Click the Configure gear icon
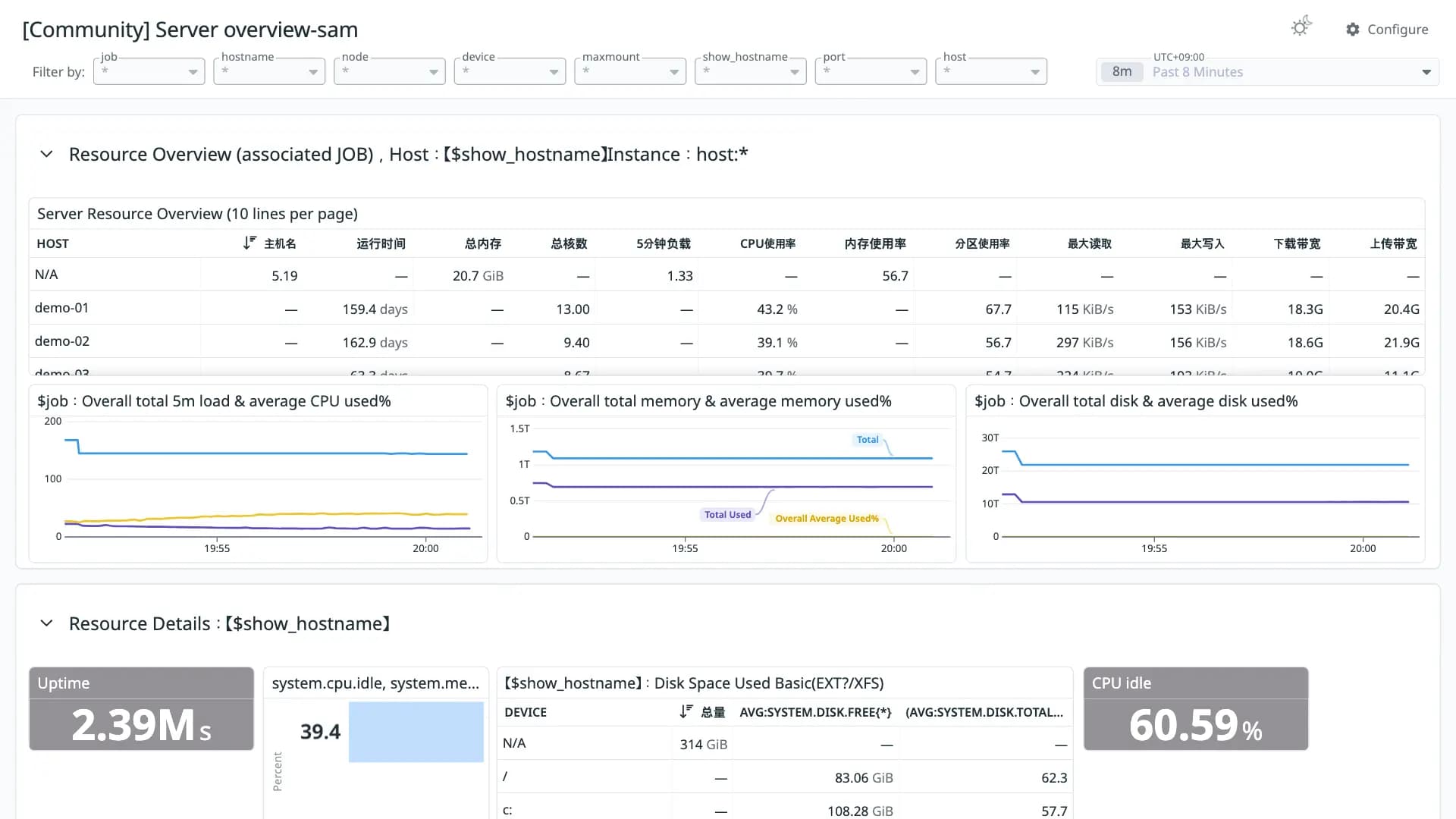This screenshot has width=1456, height=819. coord(1353,30)
